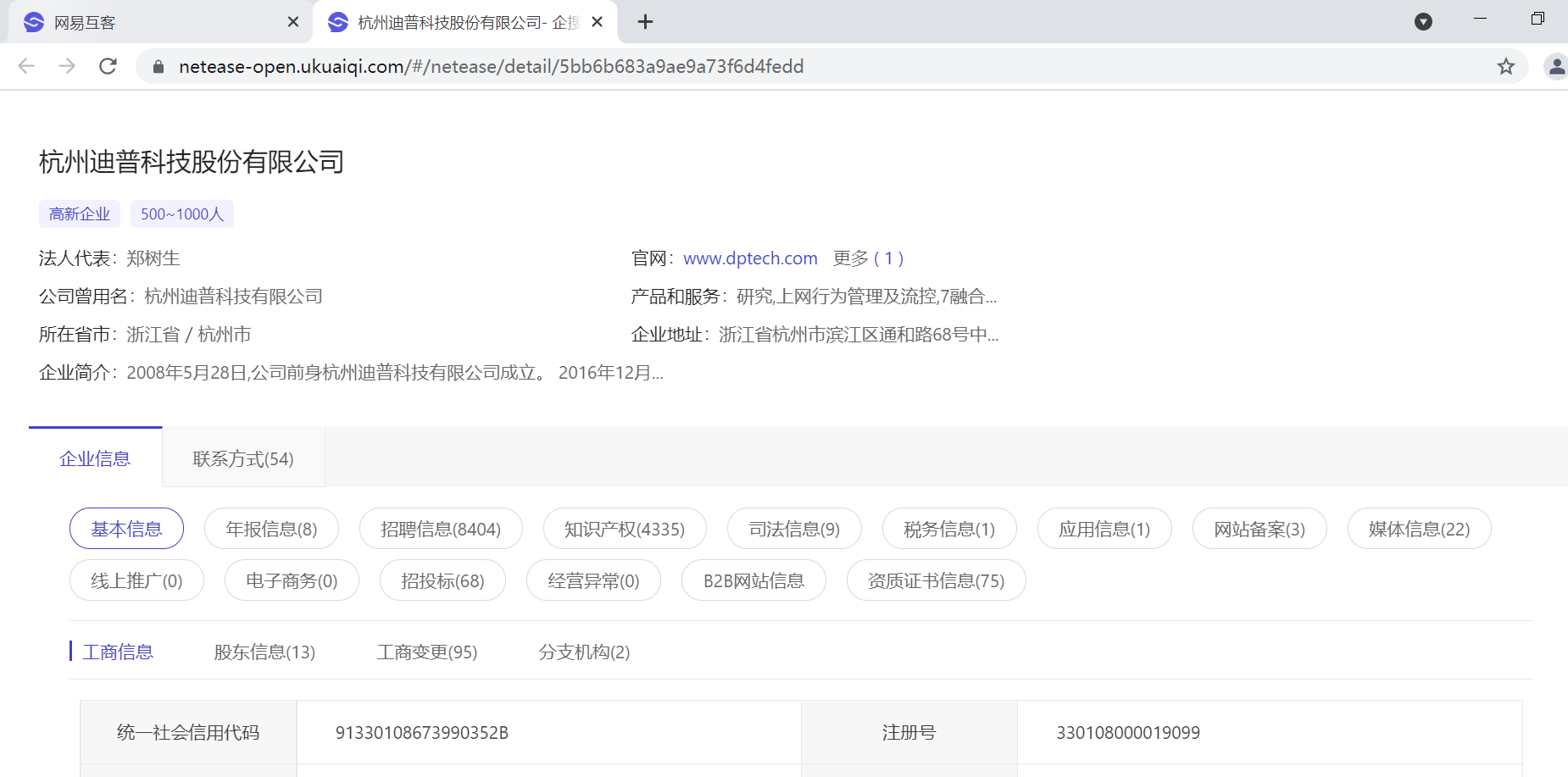1568x777 pixels.
Task: Open 媒体信息(22) section
Action: click(1419, 529)
